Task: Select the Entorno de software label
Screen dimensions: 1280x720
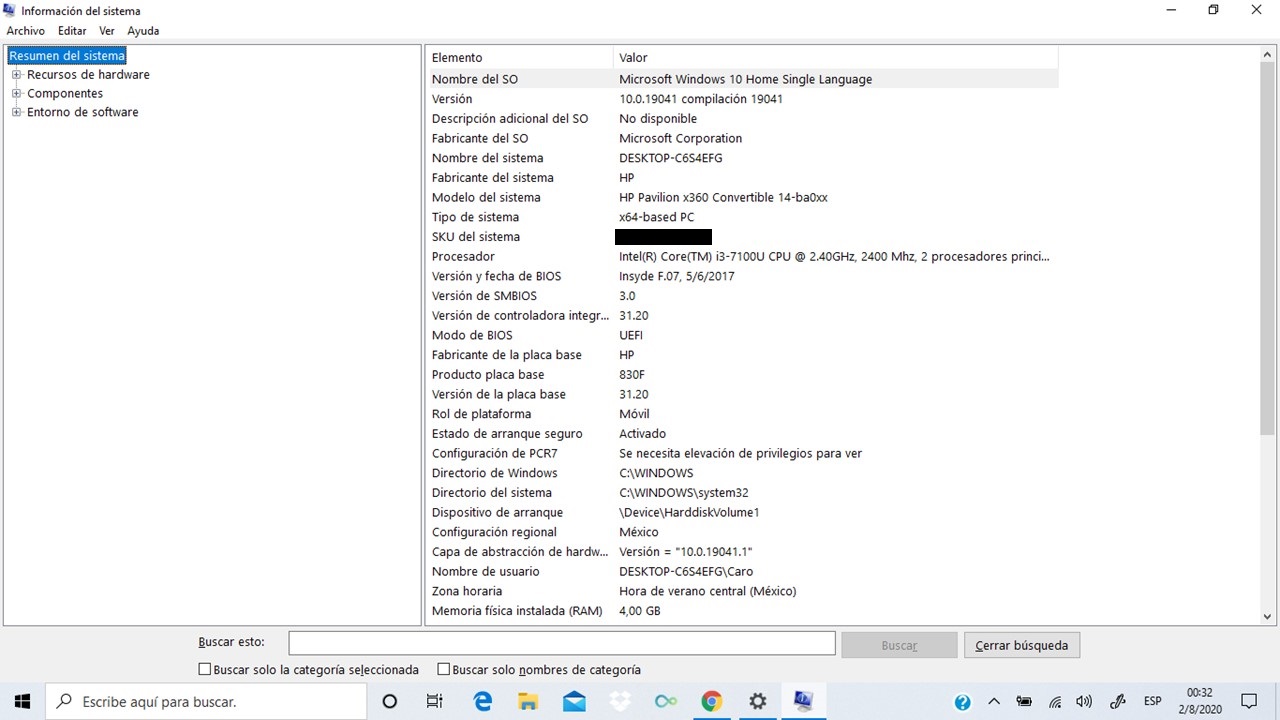Action: [x=83, y=113]
